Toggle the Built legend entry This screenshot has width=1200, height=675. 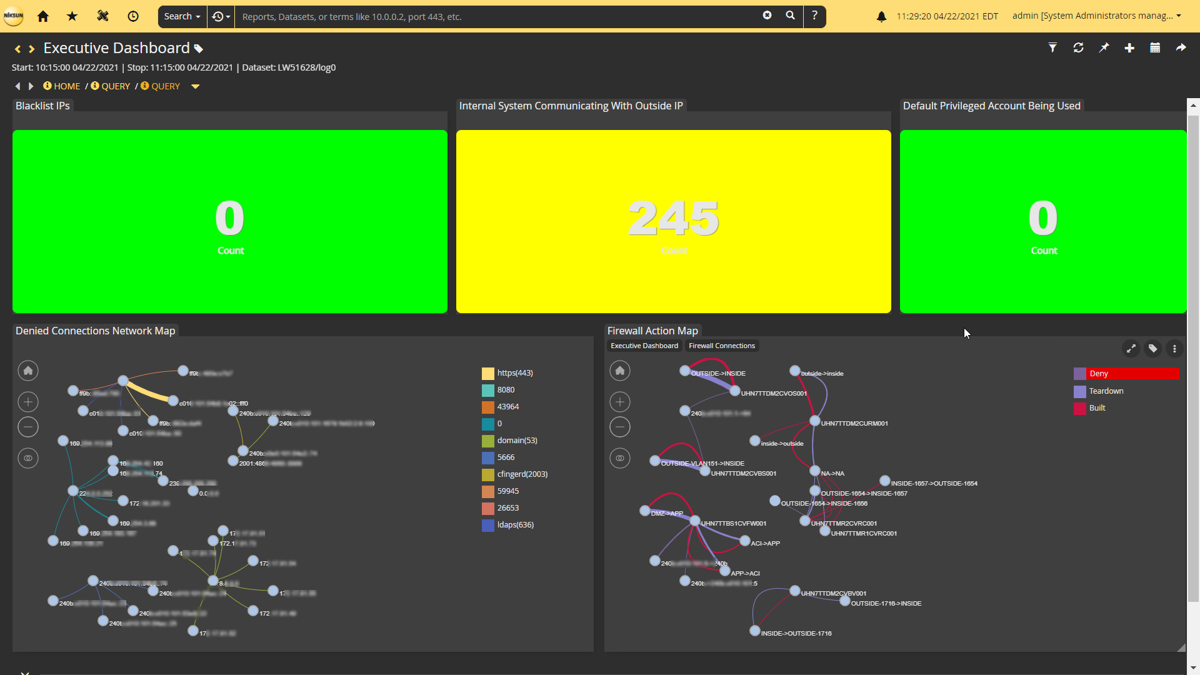pyautogui.click(x=1097, y=408)
